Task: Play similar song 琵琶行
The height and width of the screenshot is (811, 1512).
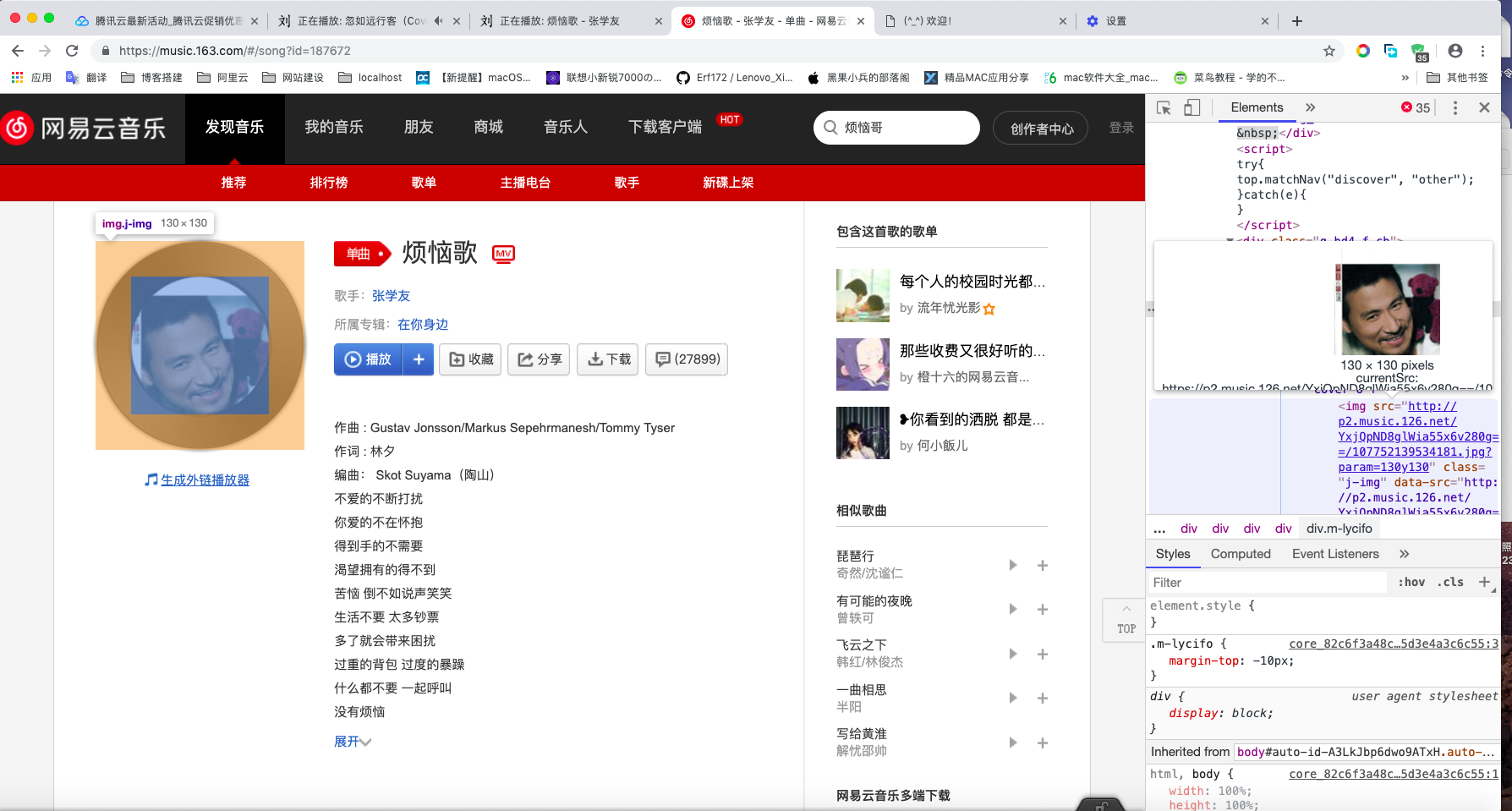Action: (1012, 565)
